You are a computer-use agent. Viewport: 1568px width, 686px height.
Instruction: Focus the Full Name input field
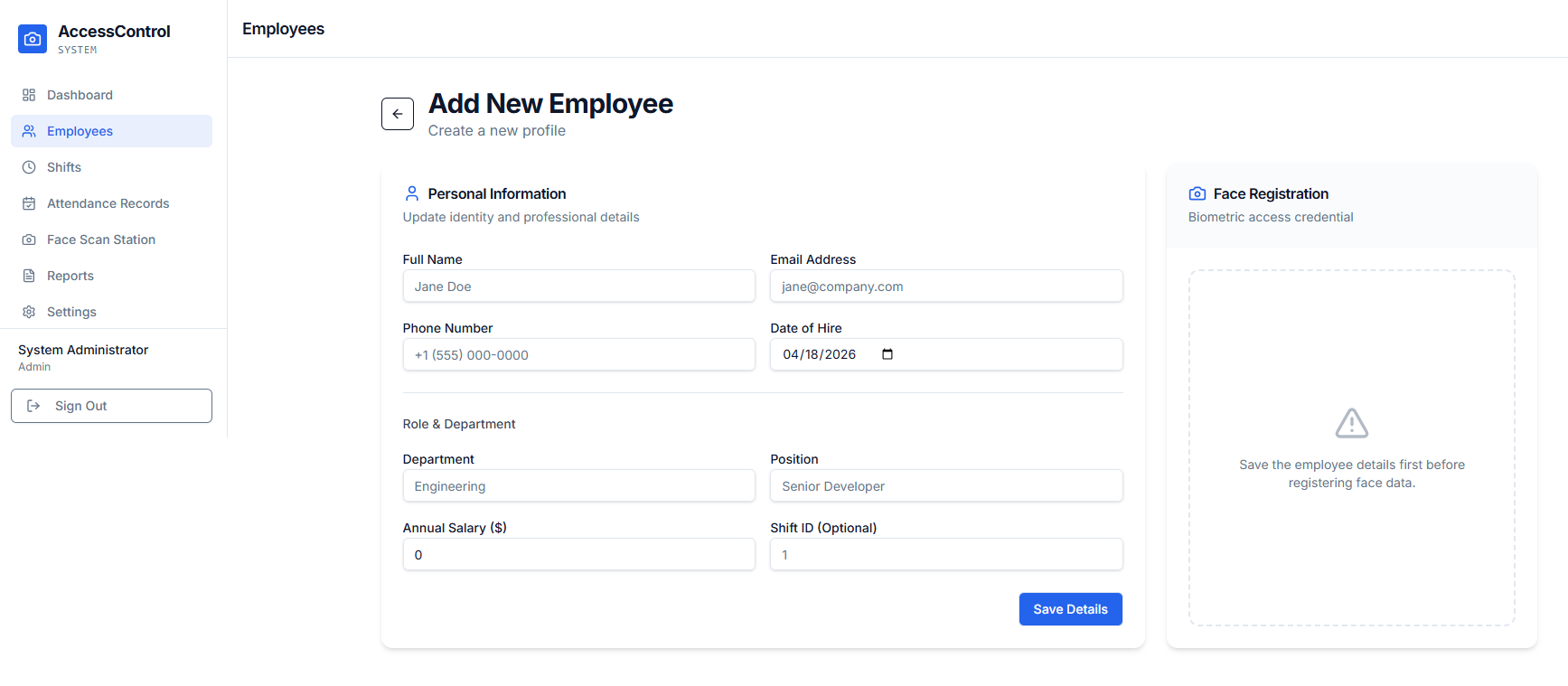click(x=578, y=287)
